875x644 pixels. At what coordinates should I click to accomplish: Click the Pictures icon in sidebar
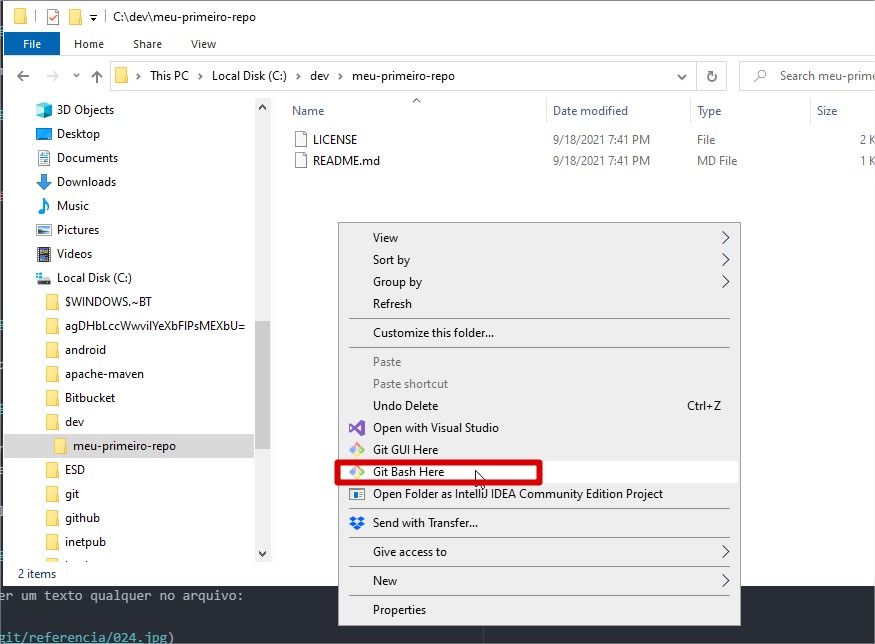click(x=44, y=230)
